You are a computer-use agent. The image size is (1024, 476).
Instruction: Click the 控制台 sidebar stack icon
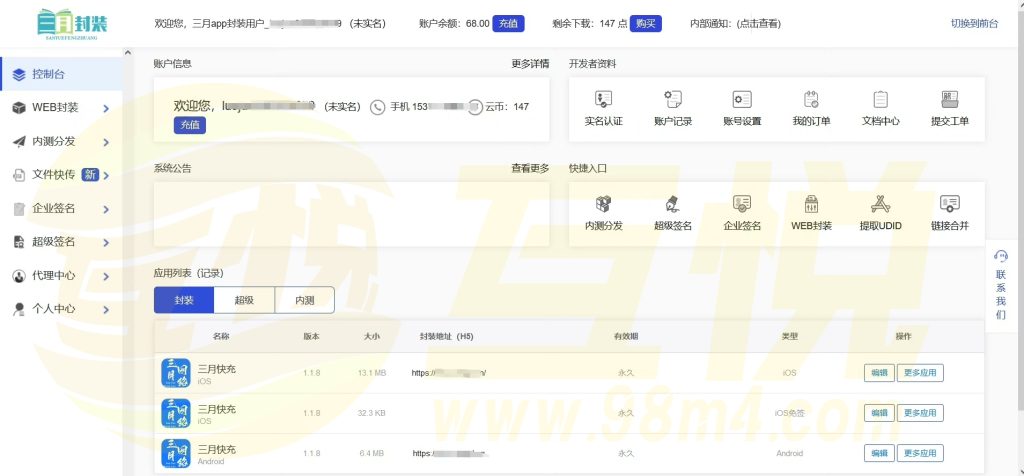[x=19, y=74]
